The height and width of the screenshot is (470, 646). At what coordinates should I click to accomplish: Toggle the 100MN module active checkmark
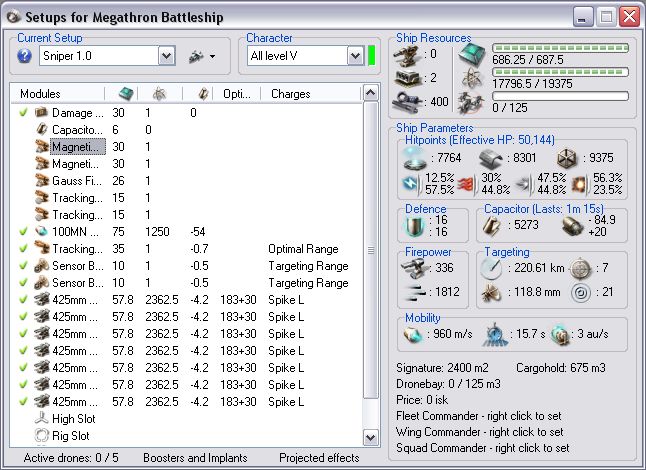23,231
